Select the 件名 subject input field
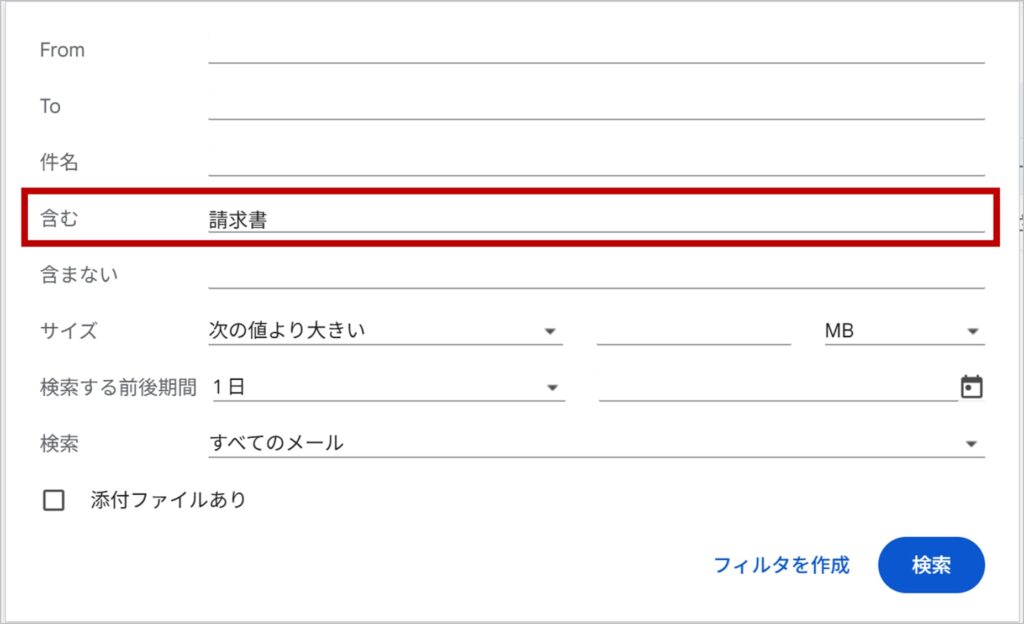 pyautogui.click(x=596, y=162)
